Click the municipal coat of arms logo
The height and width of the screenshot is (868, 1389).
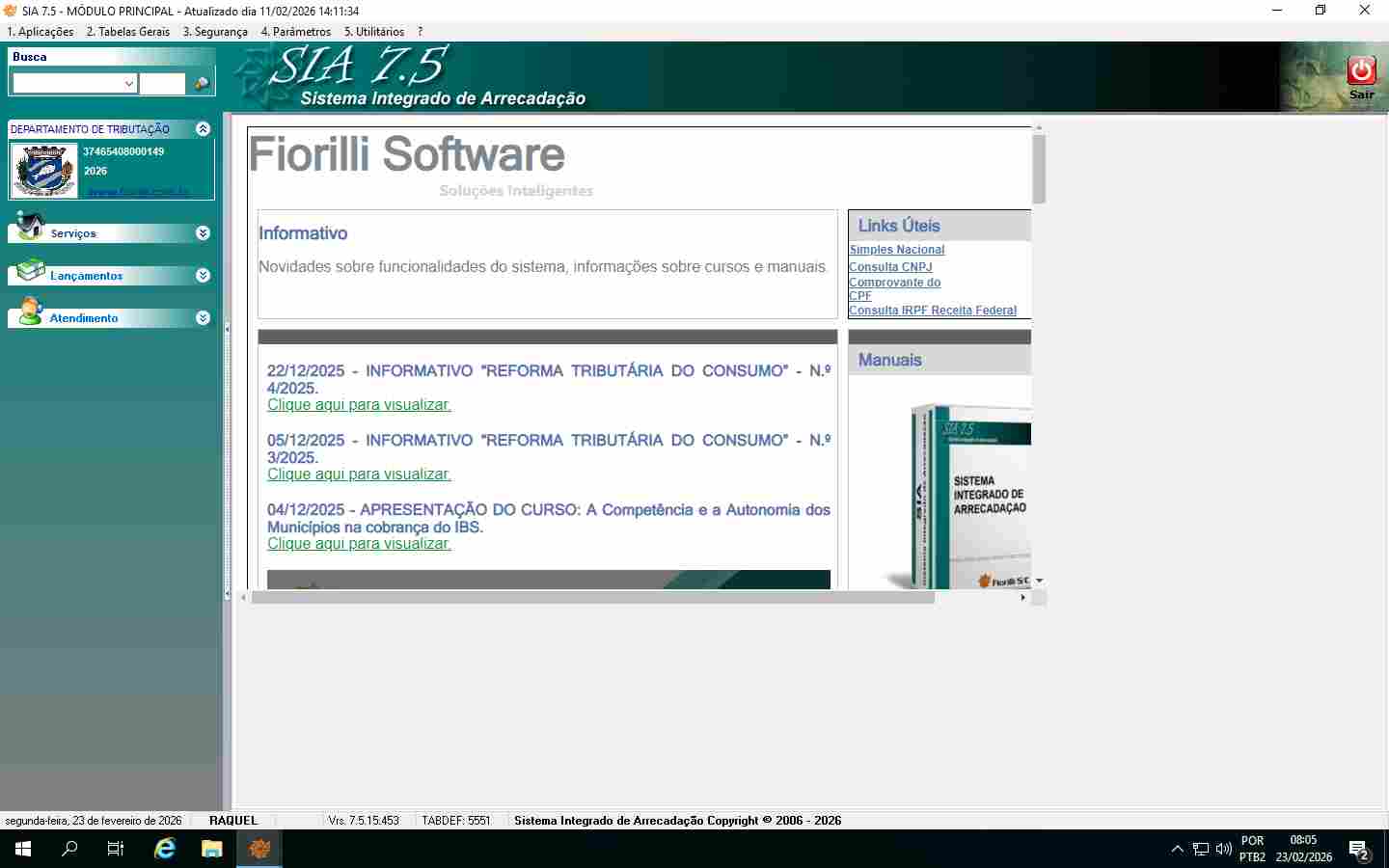click(44, 171)
